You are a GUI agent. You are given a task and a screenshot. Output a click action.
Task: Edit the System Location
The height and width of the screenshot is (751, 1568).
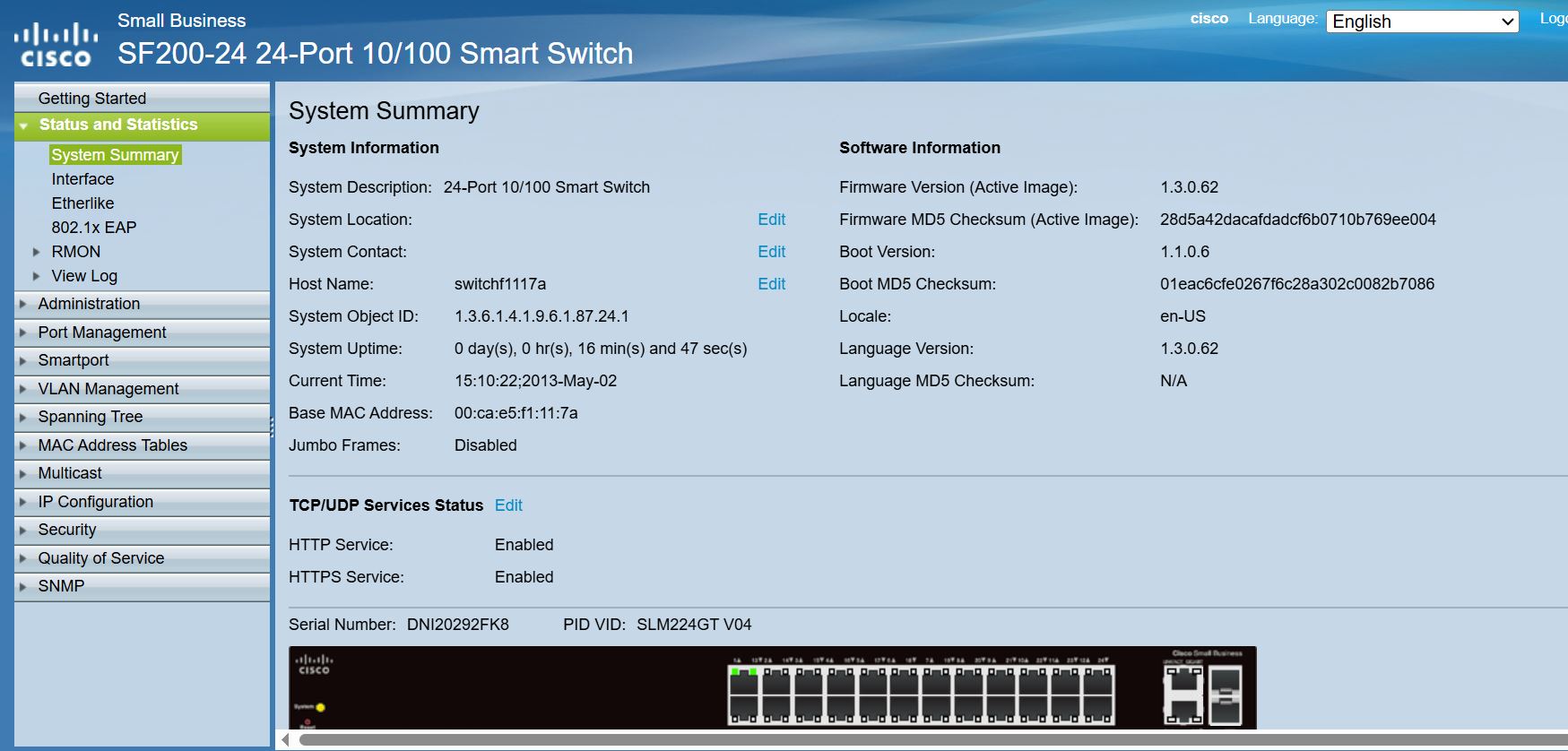(771, 220)
